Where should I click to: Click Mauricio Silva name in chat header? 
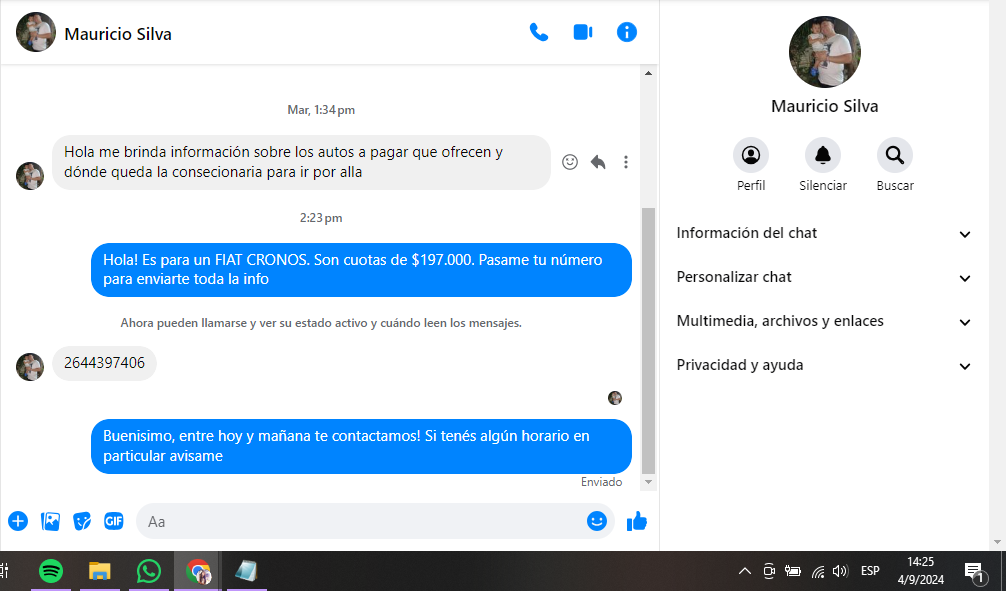[x=118, y=34]
